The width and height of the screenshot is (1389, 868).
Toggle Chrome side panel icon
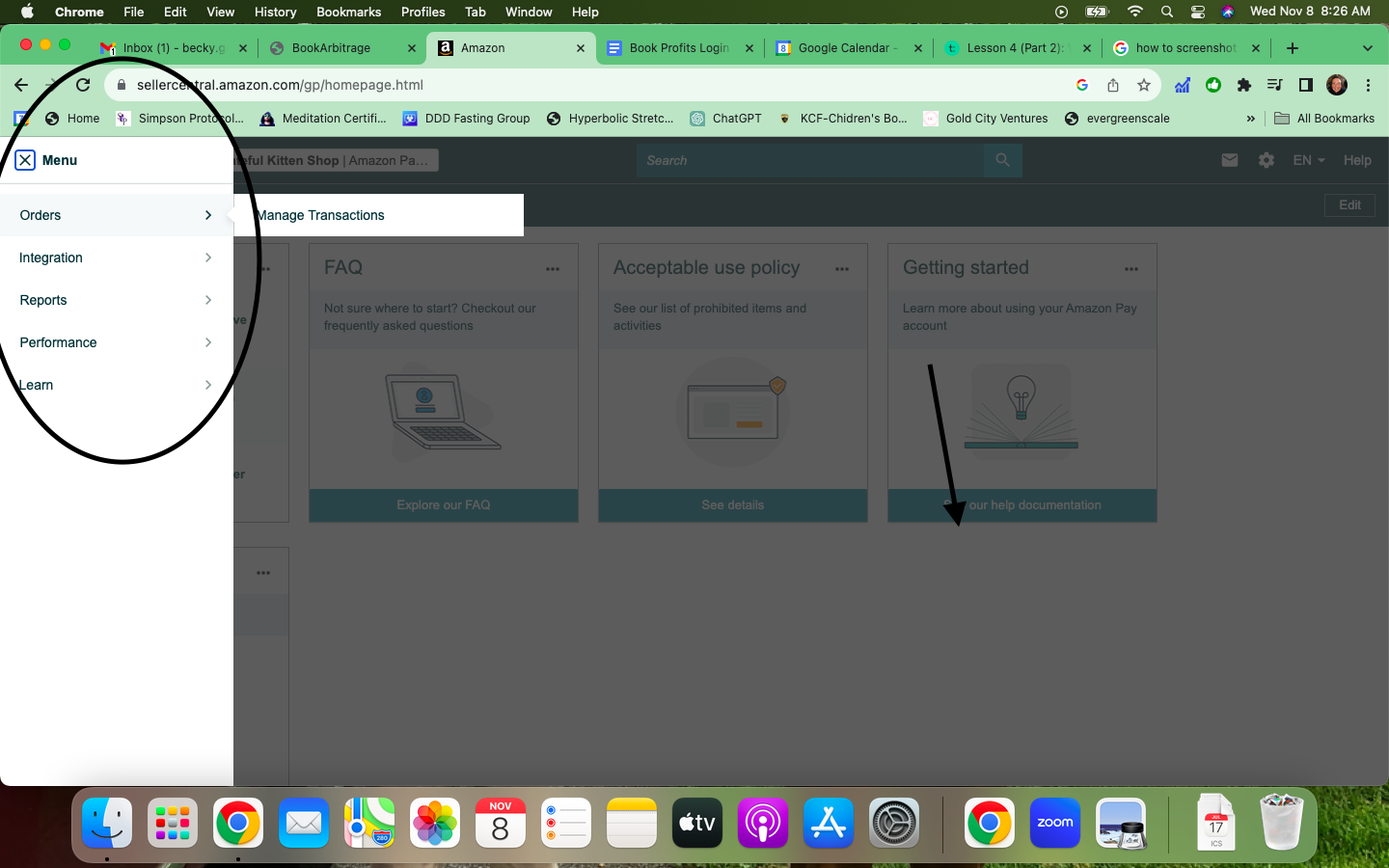pyautogui.click(x=1306, y=85)
